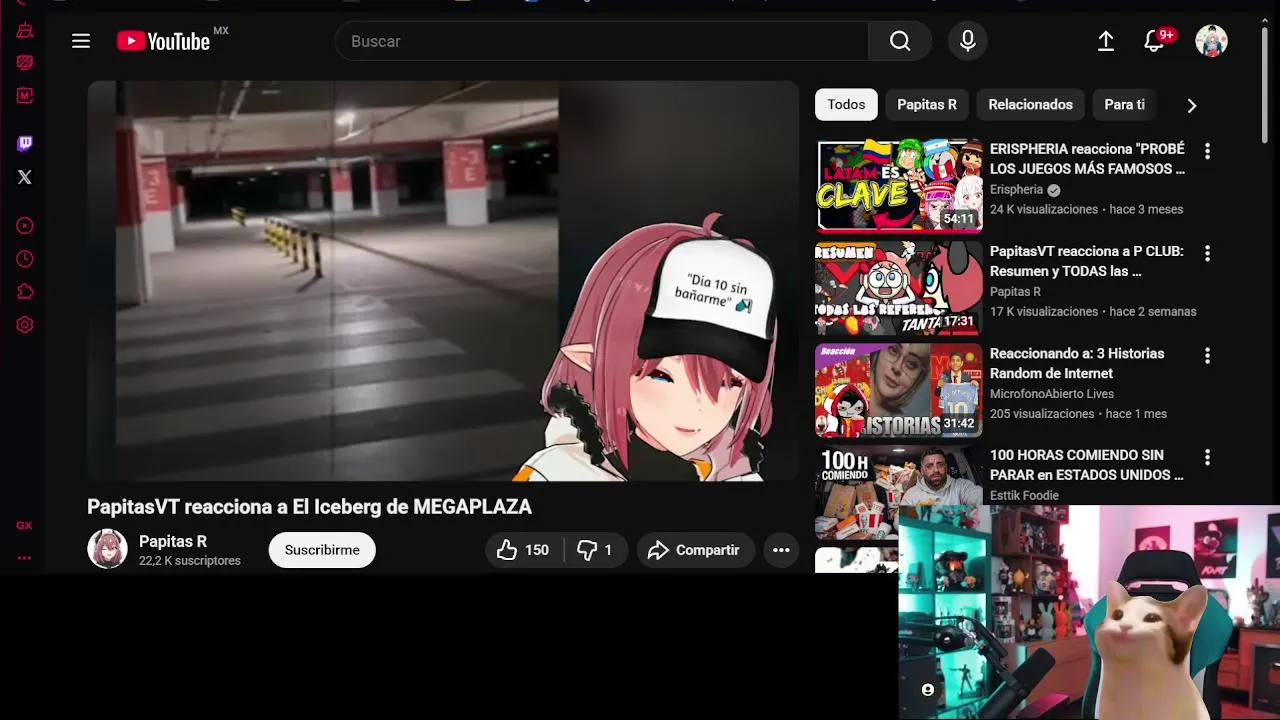Screen dimensions: 1280x720
Task: Open 100 HORAS COMIENDO SIN PARAR title
Action: click(1087, 465)
